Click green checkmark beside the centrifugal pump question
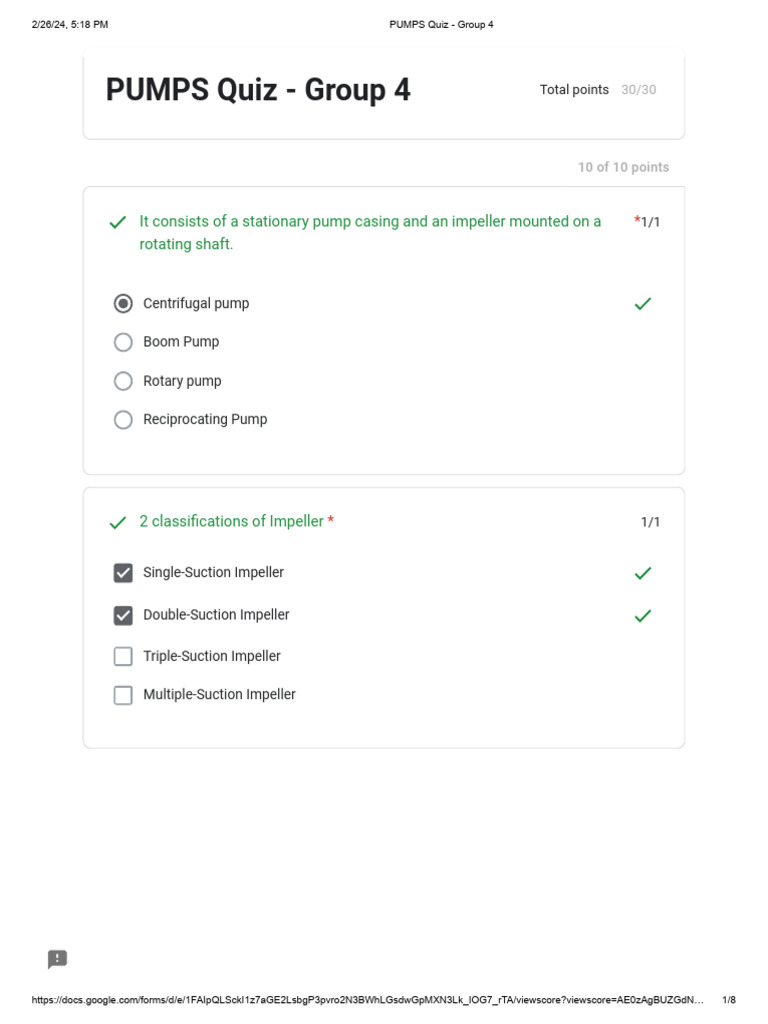 [118, 222]
